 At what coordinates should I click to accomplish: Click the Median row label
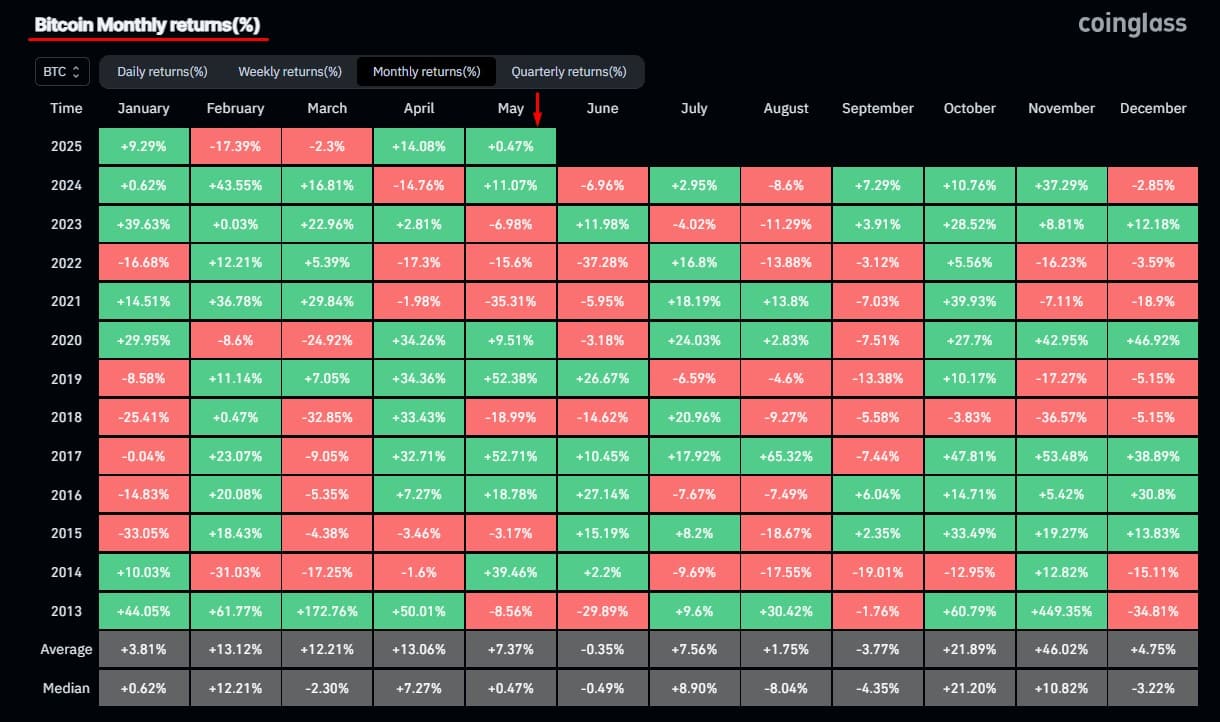(66, 688)
